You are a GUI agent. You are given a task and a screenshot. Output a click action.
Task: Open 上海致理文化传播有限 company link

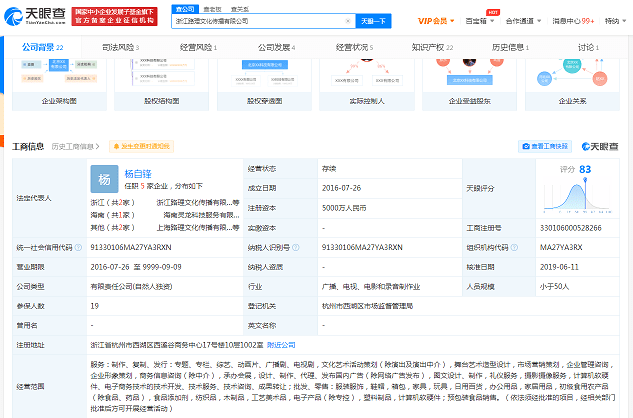pos(198,227)
